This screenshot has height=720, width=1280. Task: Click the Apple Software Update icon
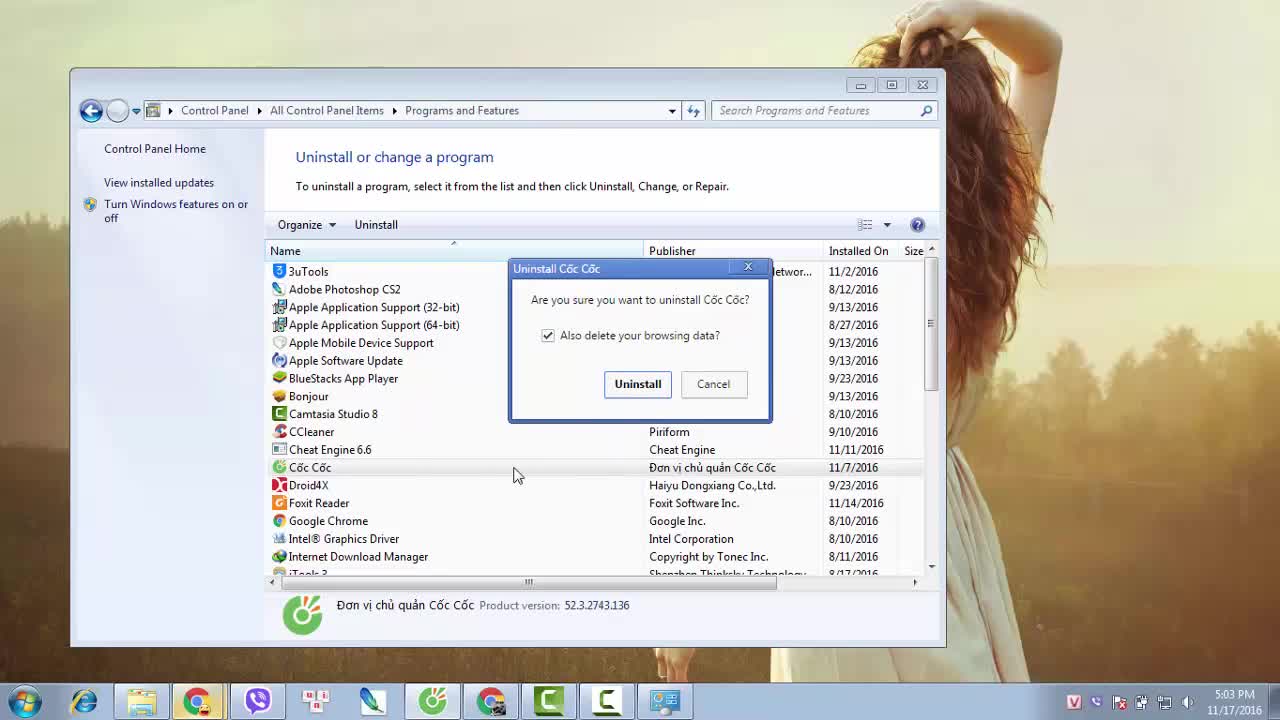click(280, 361)
